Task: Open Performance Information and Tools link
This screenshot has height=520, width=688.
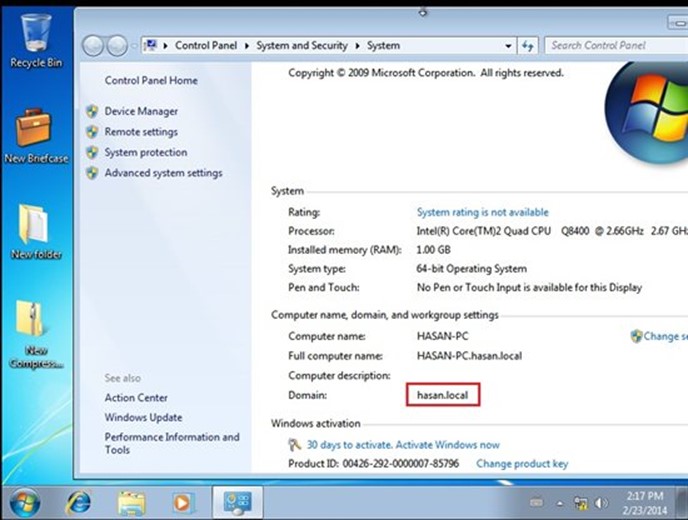Action: (172, 443)
